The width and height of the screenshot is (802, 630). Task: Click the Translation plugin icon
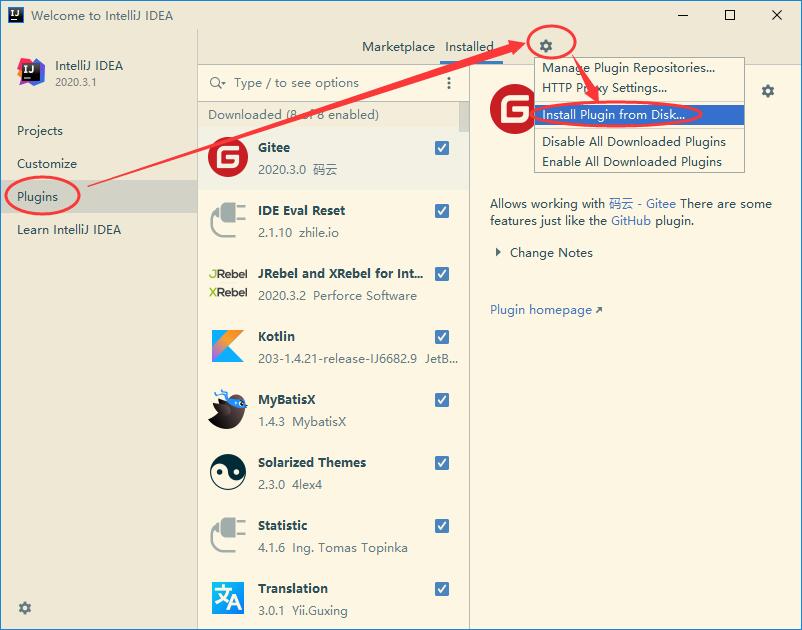[x=228, y=598]
